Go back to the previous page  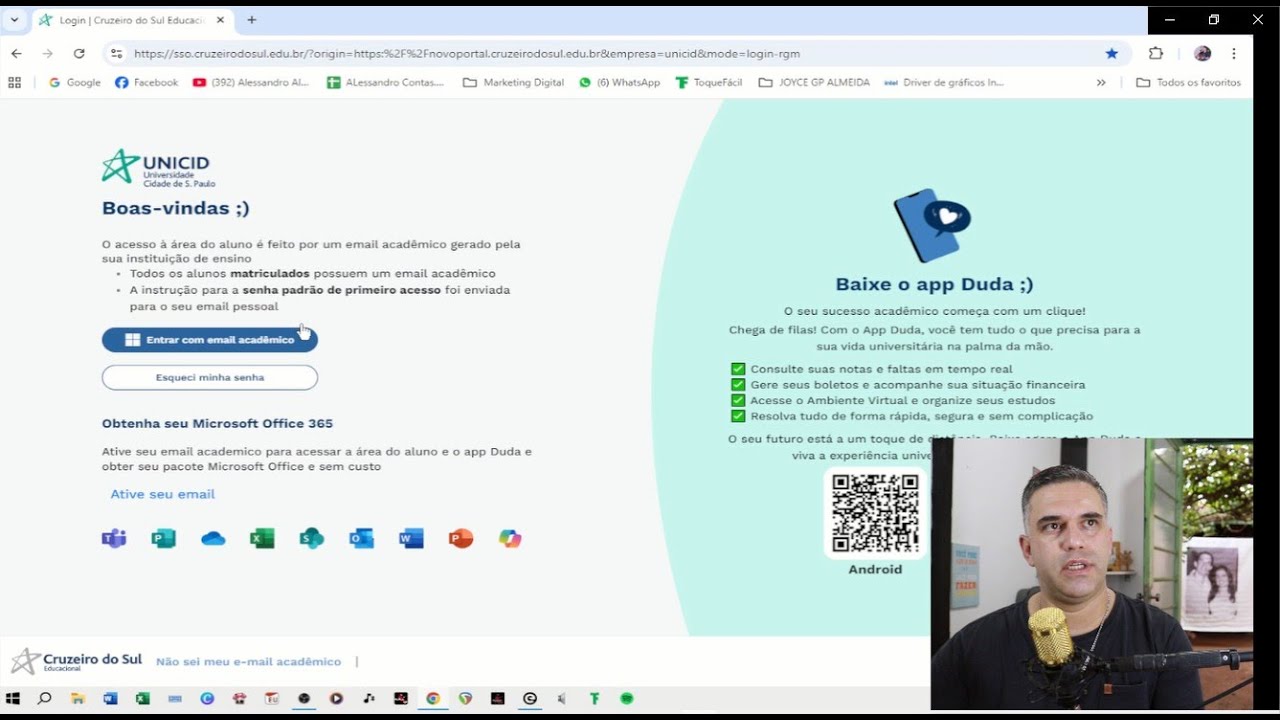pos(16,53)
